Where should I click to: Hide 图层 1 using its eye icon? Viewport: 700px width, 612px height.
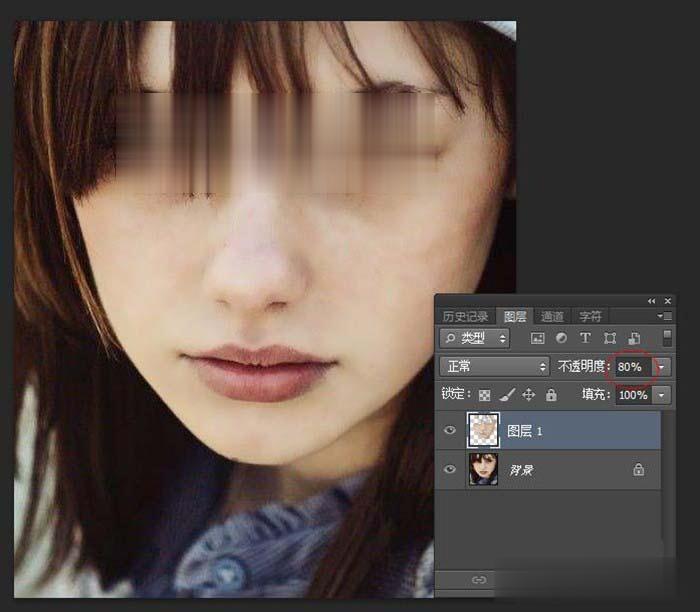click(x=450, y=431)
